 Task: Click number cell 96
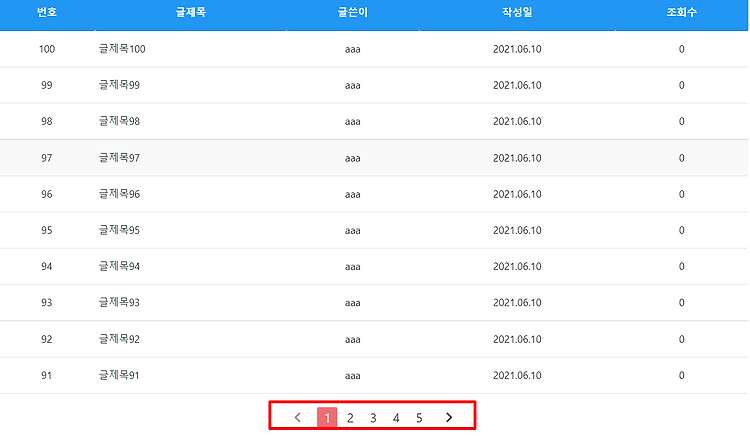click(46, 194)
